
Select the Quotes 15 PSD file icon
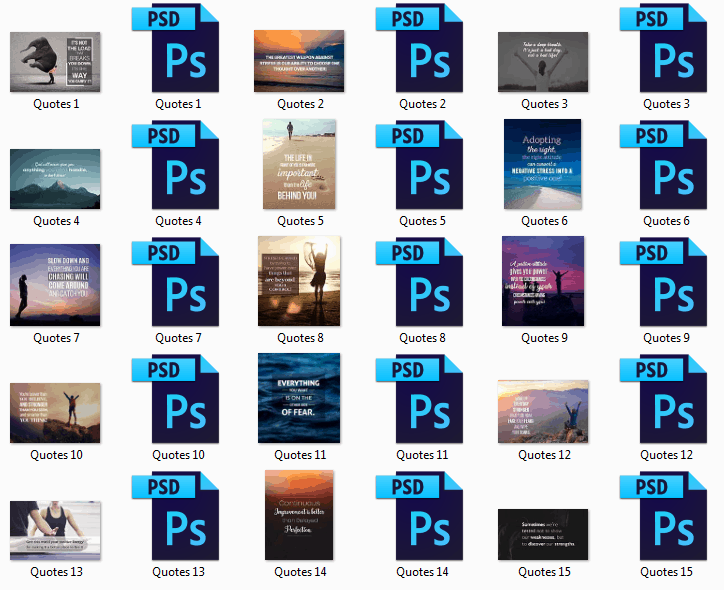(664, 516)
